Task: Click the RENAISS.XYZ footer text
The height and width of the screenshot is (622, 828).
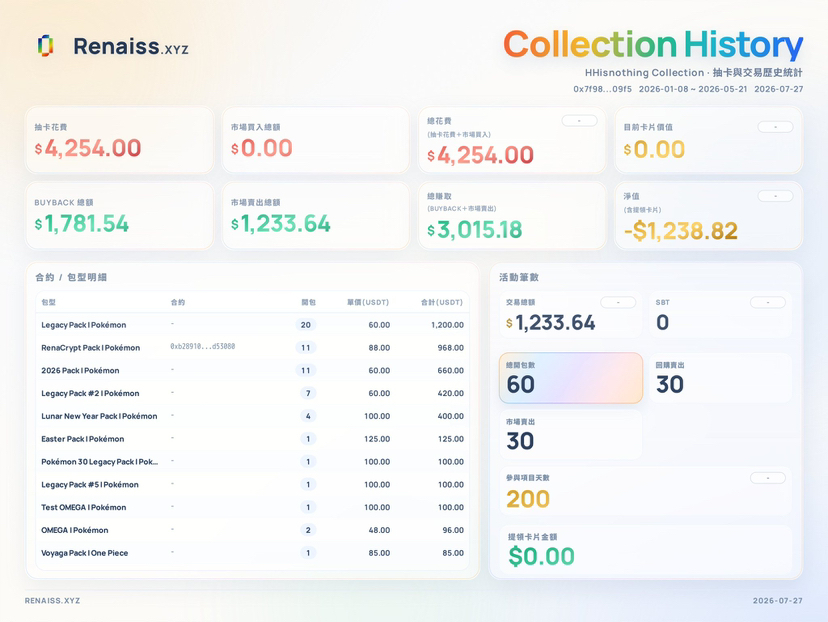Action: [52, 601]
